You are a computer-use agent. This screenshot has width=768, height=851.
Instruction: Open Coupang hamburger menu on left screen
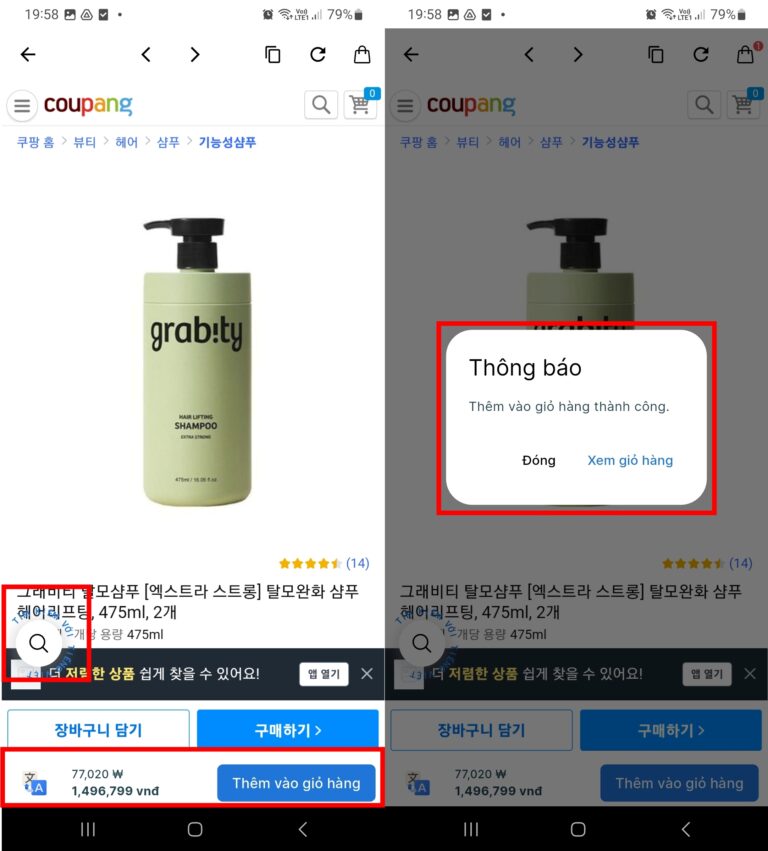point(22,105)
